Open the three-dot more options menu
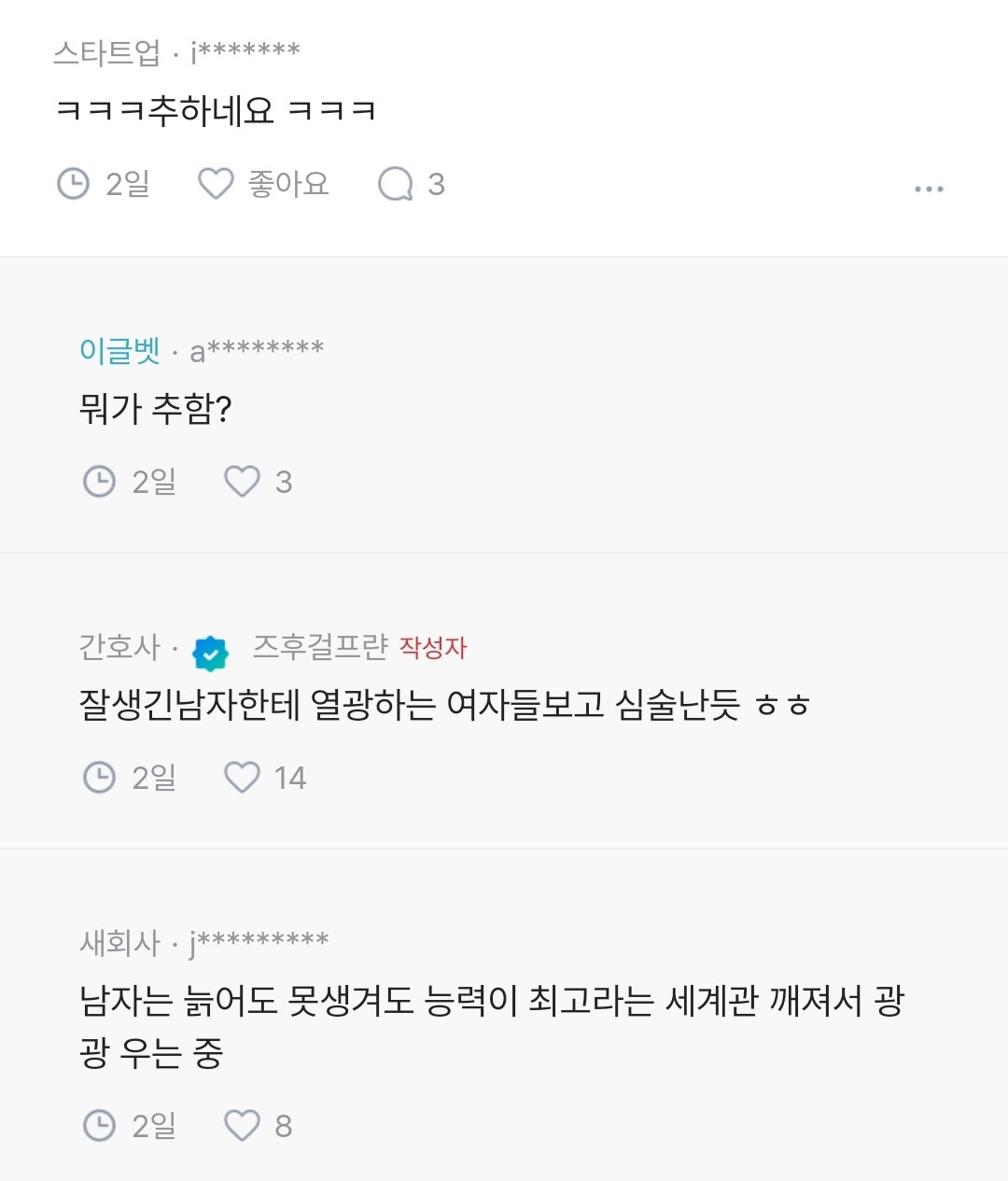 coord(929,189)
